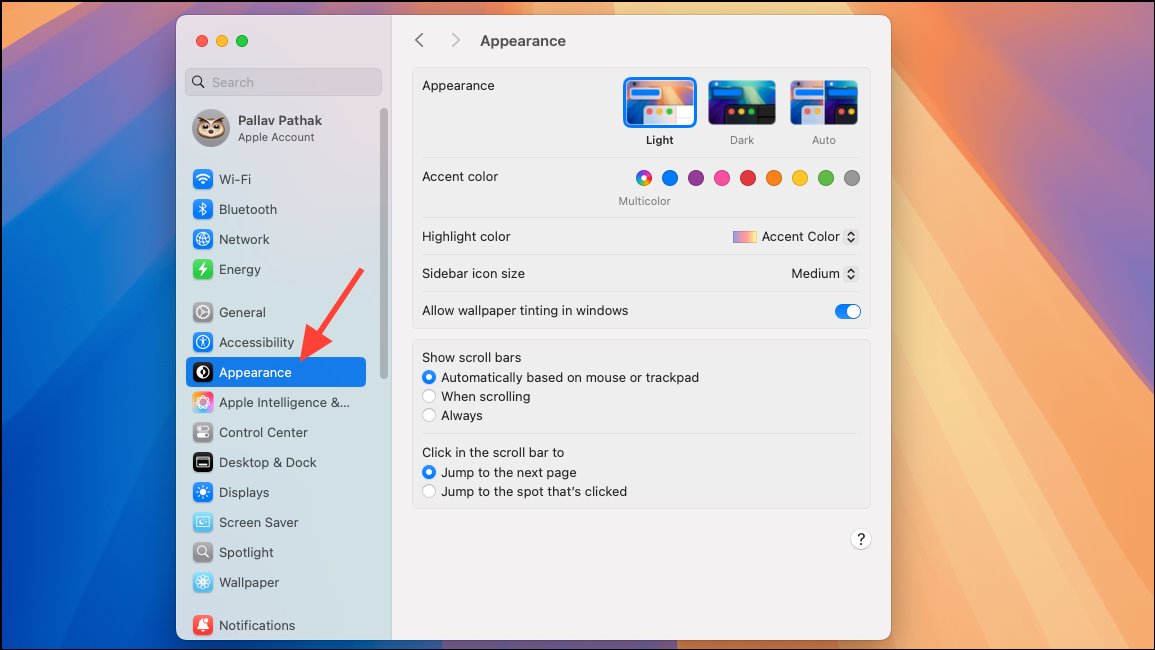Open Spotlight settings label
This screenshot has height=650, width=1155.
pos(246,553)
